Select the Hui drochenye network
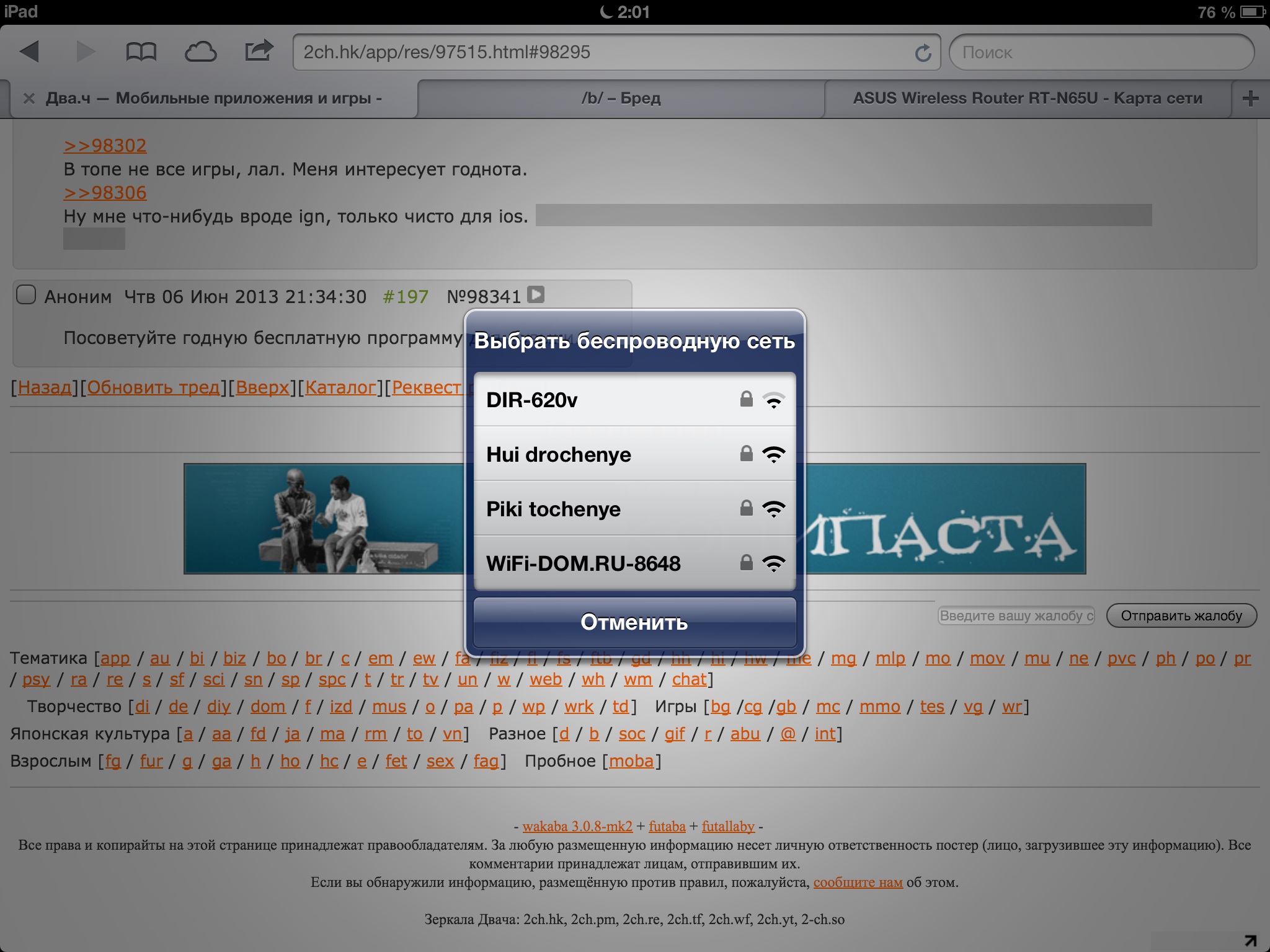 634,454
